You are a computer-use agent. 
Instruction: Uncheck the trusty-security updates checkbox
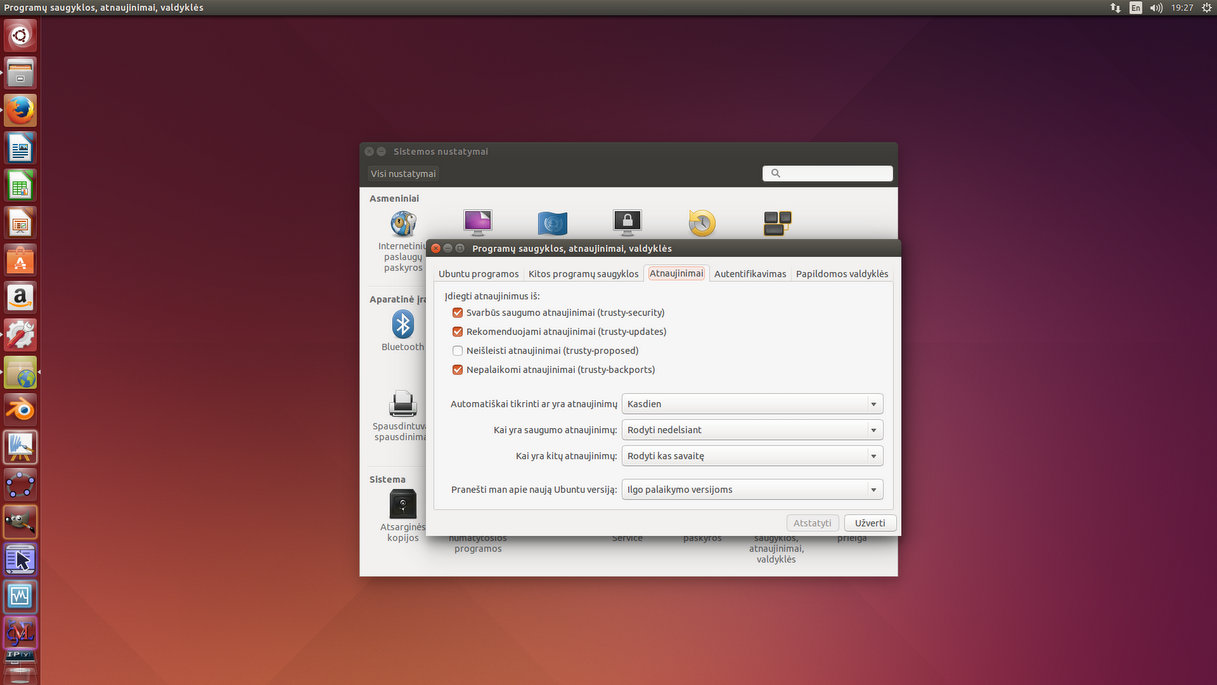458,313
